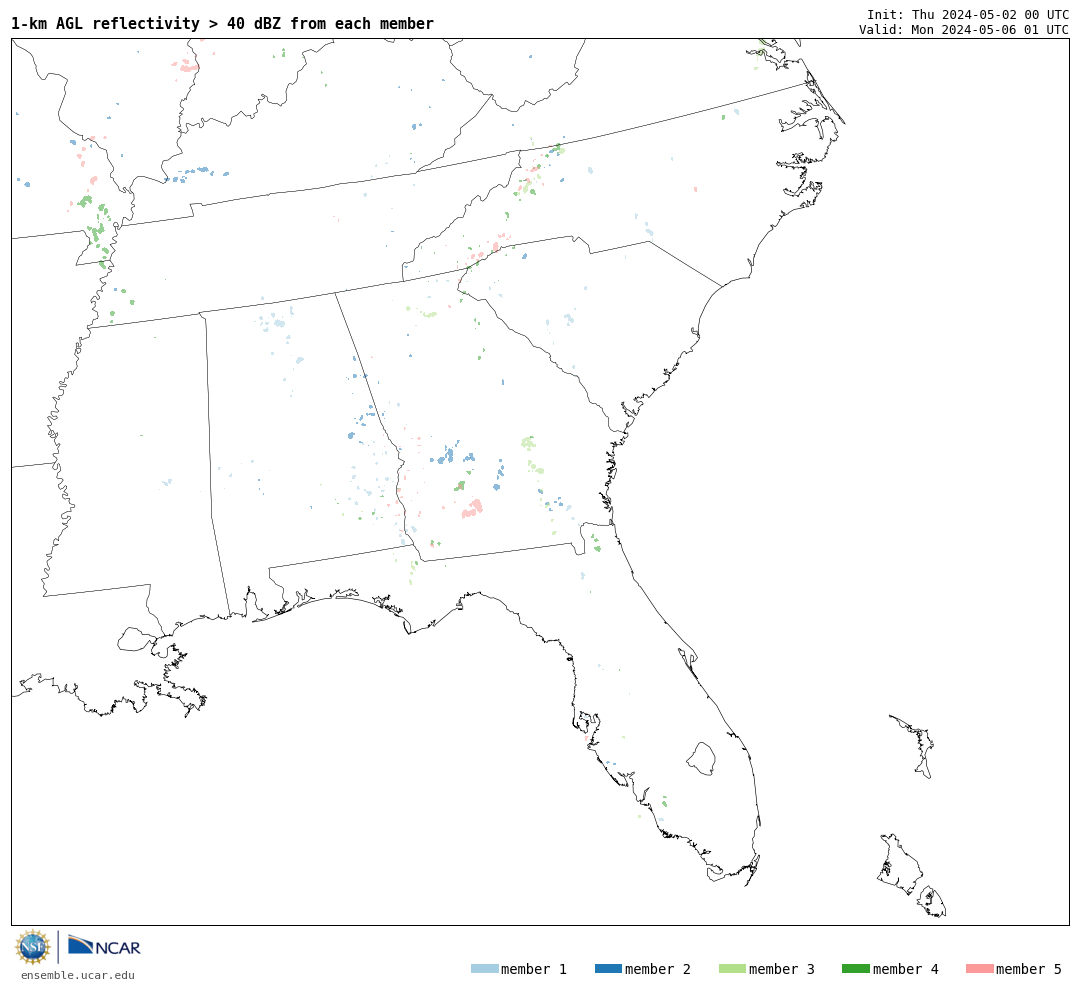The height and width of the screenshot is (988, 1080).
Task: Click the member 3 light green swatch
Action: point(732,969)
